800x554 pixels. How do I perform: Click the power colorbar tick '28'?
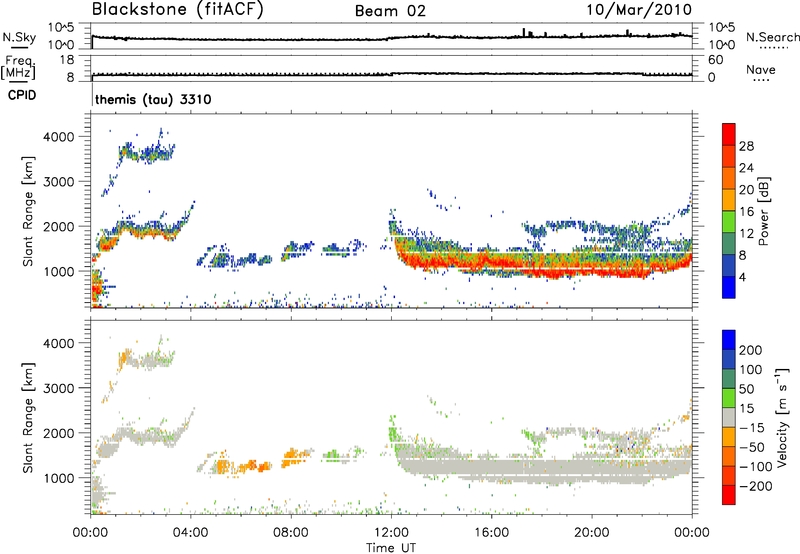746,146
